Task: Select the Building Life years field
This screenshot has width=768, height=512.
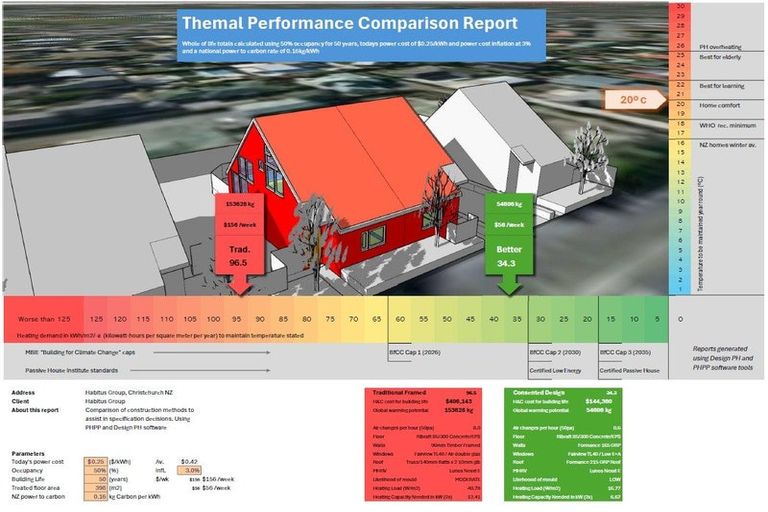Action: click(x=97, y=479)
